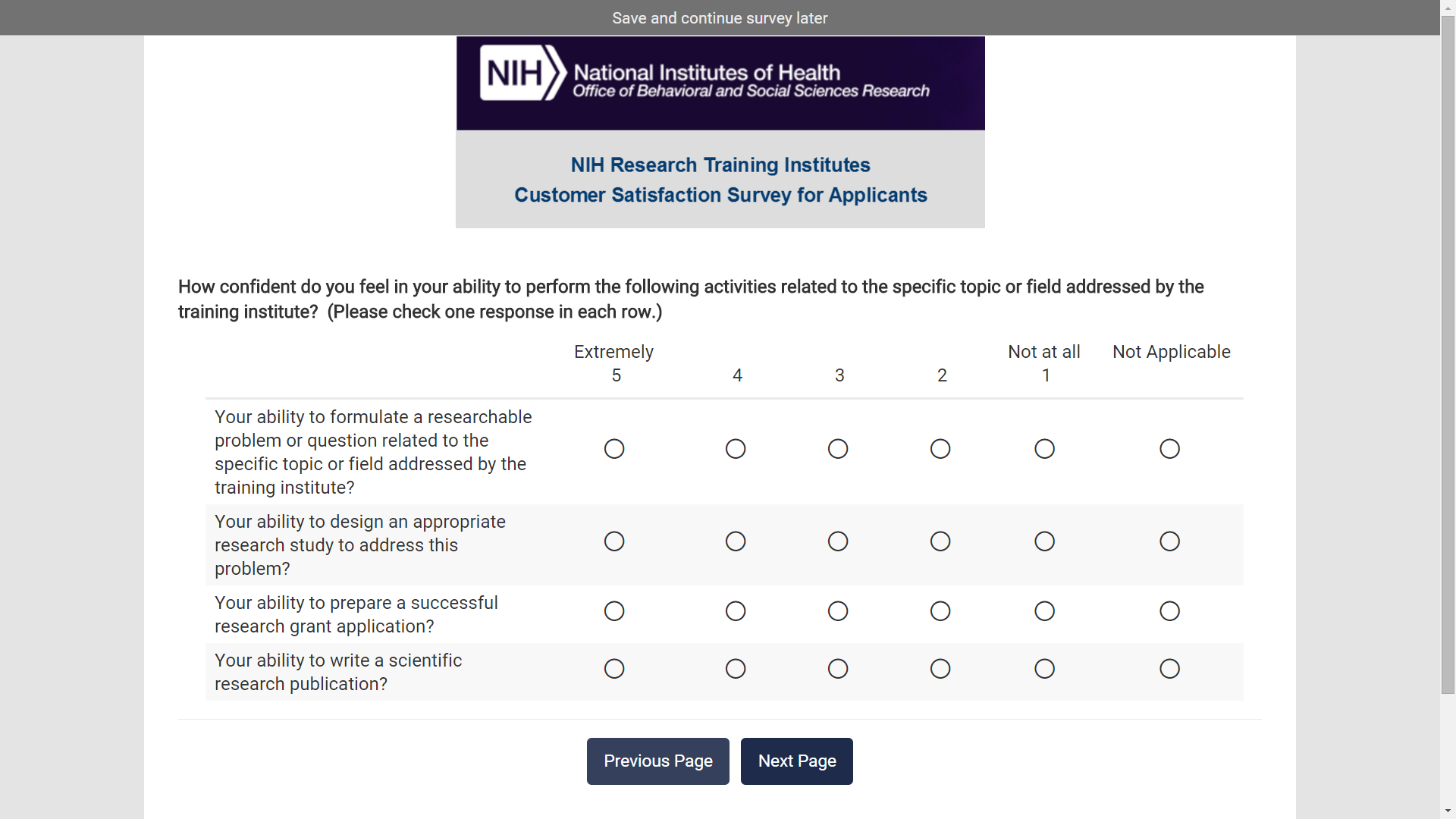The width and height of the screenshot is (1456, 819).
Task: Mark writing a scientific publication Not Applicable
Action: pyautogui.click(x=1169, y=669)
